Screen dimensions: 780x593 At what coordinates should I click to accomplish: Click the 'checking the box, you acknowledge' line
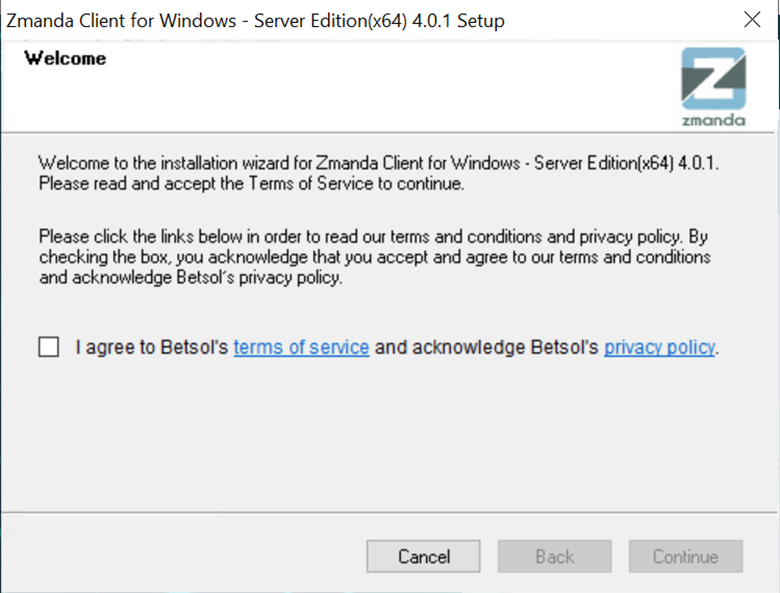click(375, 257)
